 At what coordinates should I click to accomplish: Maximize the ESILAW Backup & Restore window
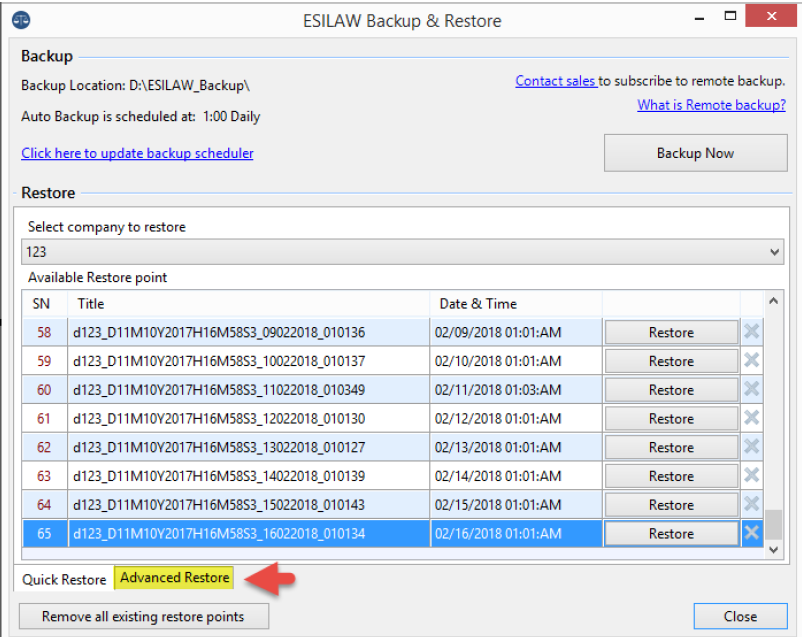click(730, 16)
